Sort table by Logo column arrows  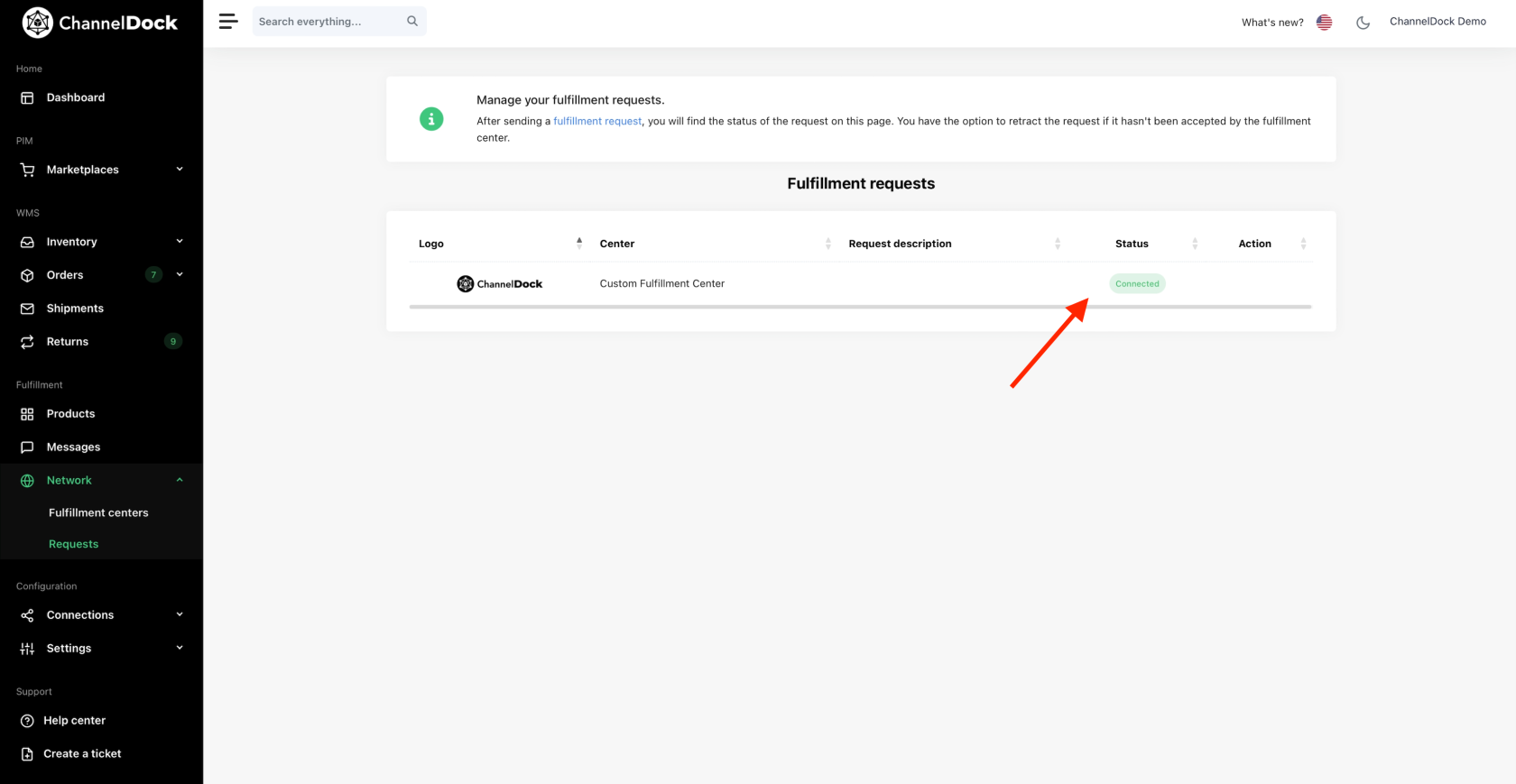[x=579, y=243]
